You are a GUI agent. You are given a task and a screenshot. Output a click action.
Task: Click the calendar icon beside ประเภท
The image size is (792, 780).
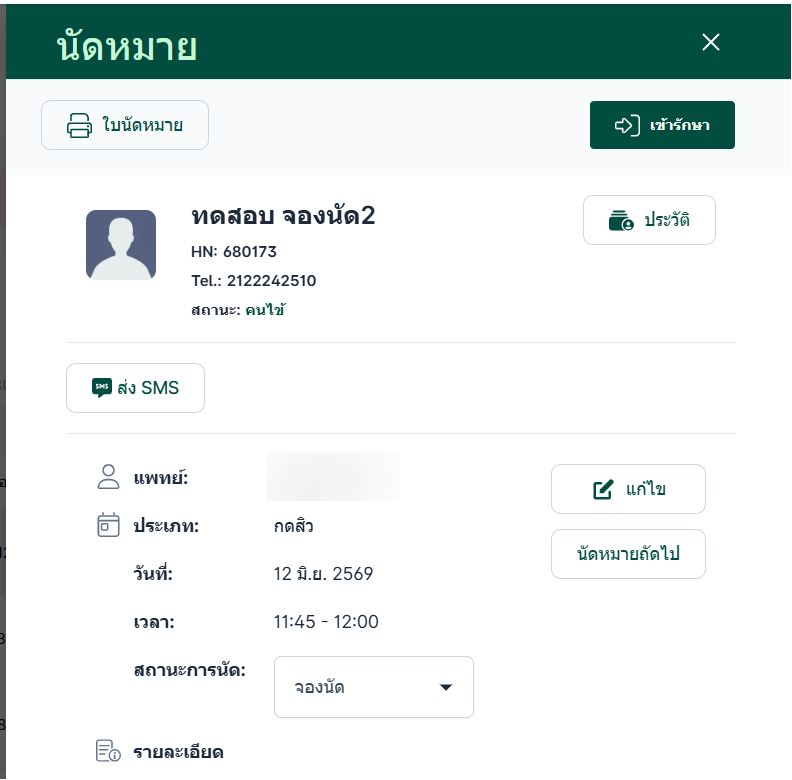pos(108,525)
